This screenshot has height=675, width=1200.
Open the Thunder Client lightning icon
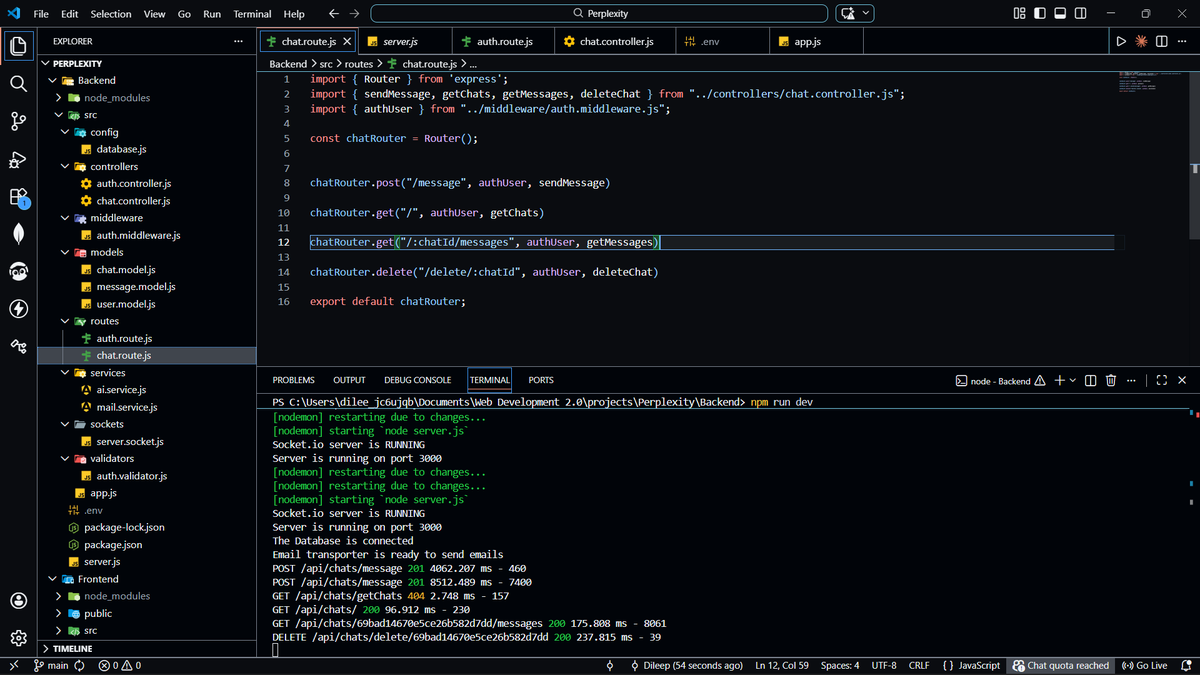pyautogui.click(x=18, y=309)
